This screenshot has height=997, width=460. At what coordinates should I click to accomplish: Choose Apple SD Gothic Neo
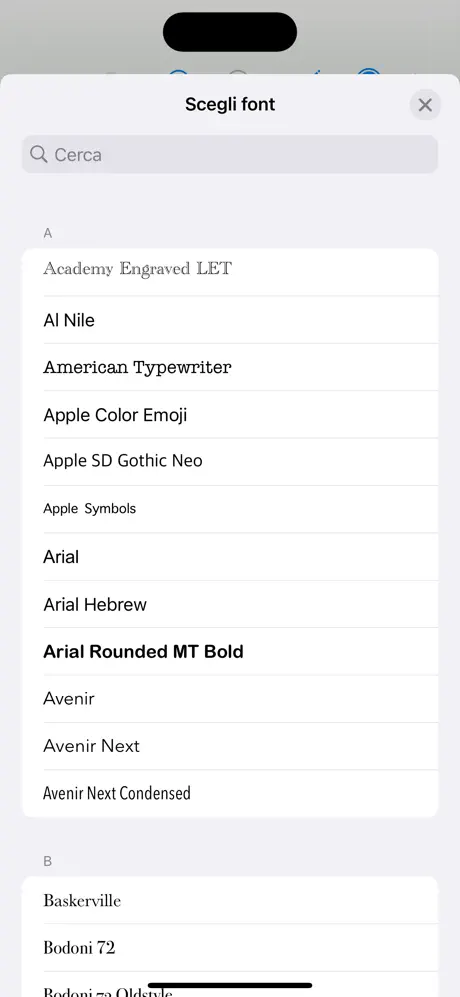(230, 462)
